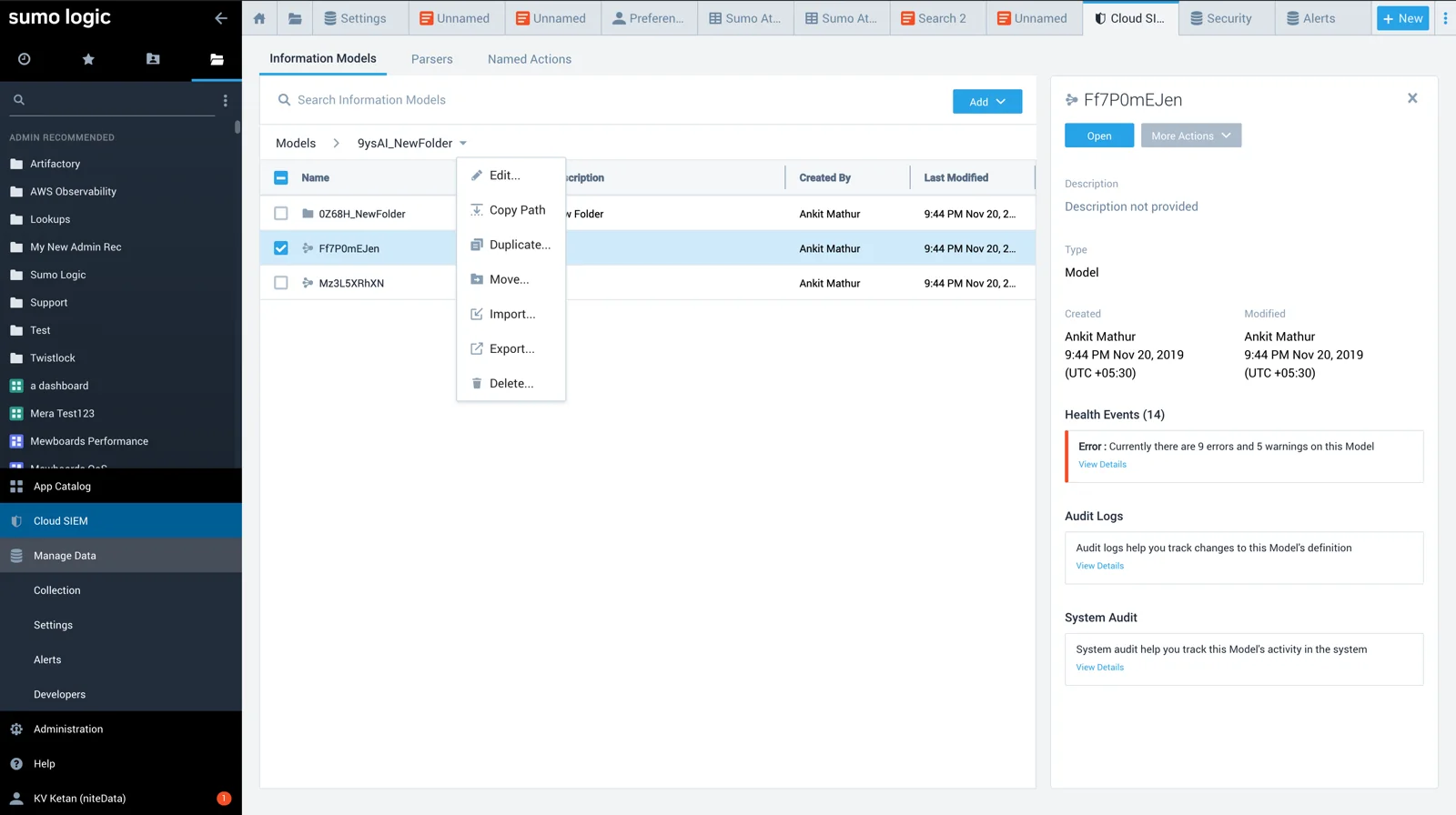
Task: Switch to the Security tab
Action: tap(1226, 18)
